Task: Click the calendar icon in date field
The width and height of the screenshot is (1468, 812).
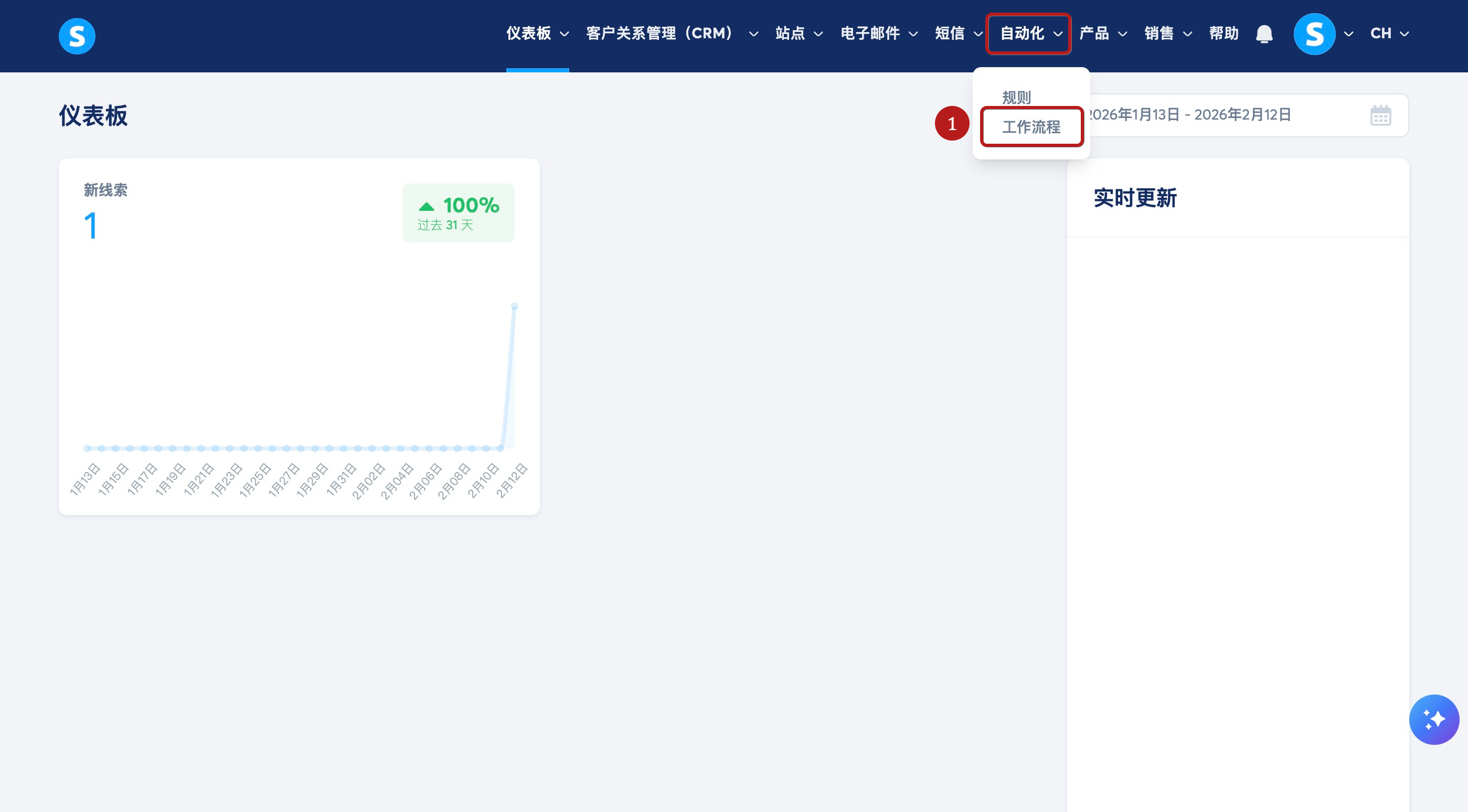Action: [1380, 116]
